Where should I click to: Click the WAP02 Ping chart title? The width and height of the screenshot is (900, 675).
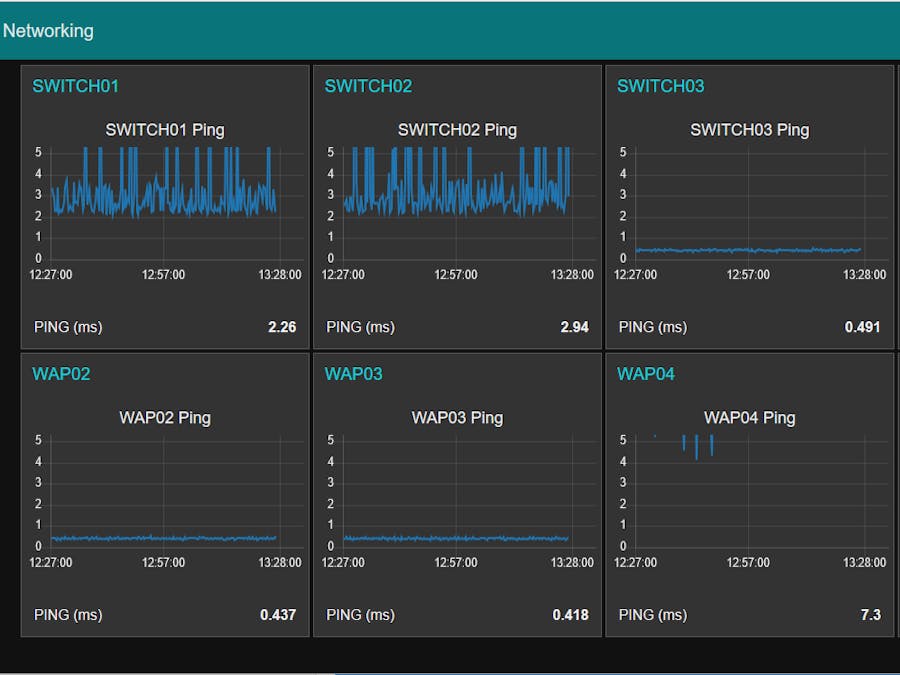click(165, 418)
